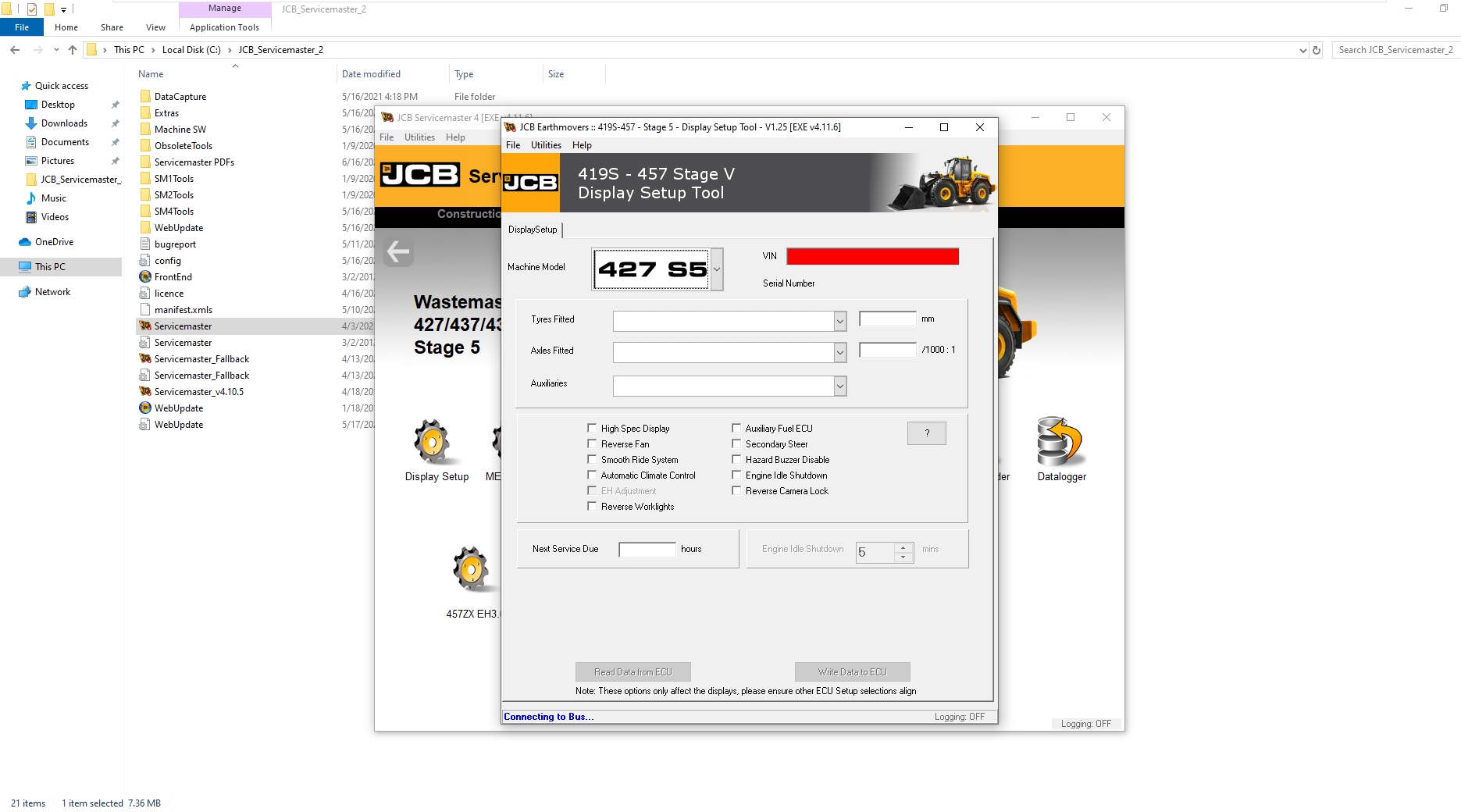The width and height of the screenshot is (1461, 812).
Task: Open the Machine Model dropdown showing 427 S5
Action: click(715, 269)
